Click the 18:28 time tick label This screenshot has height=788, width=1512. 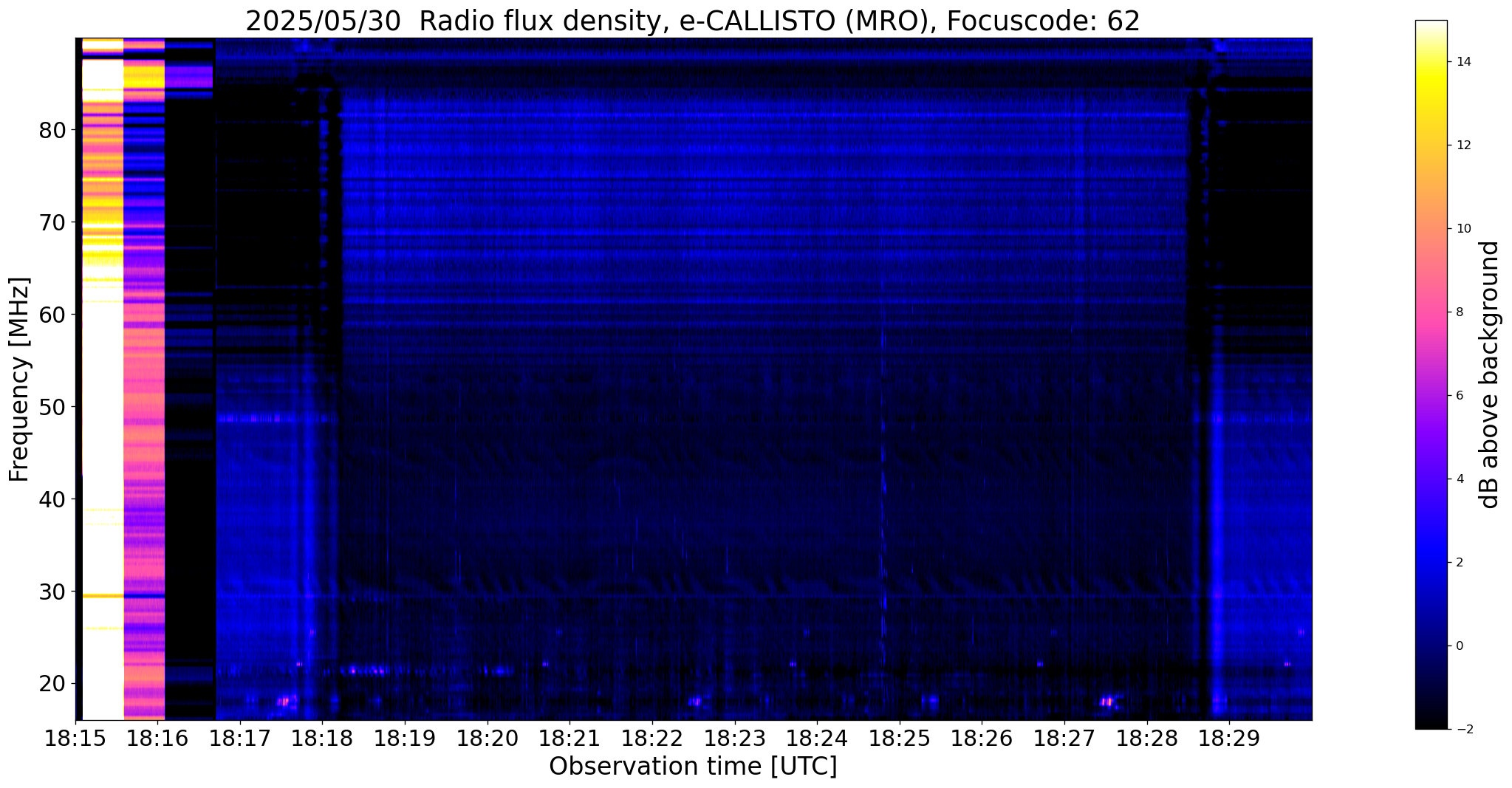coord(1147,739)
